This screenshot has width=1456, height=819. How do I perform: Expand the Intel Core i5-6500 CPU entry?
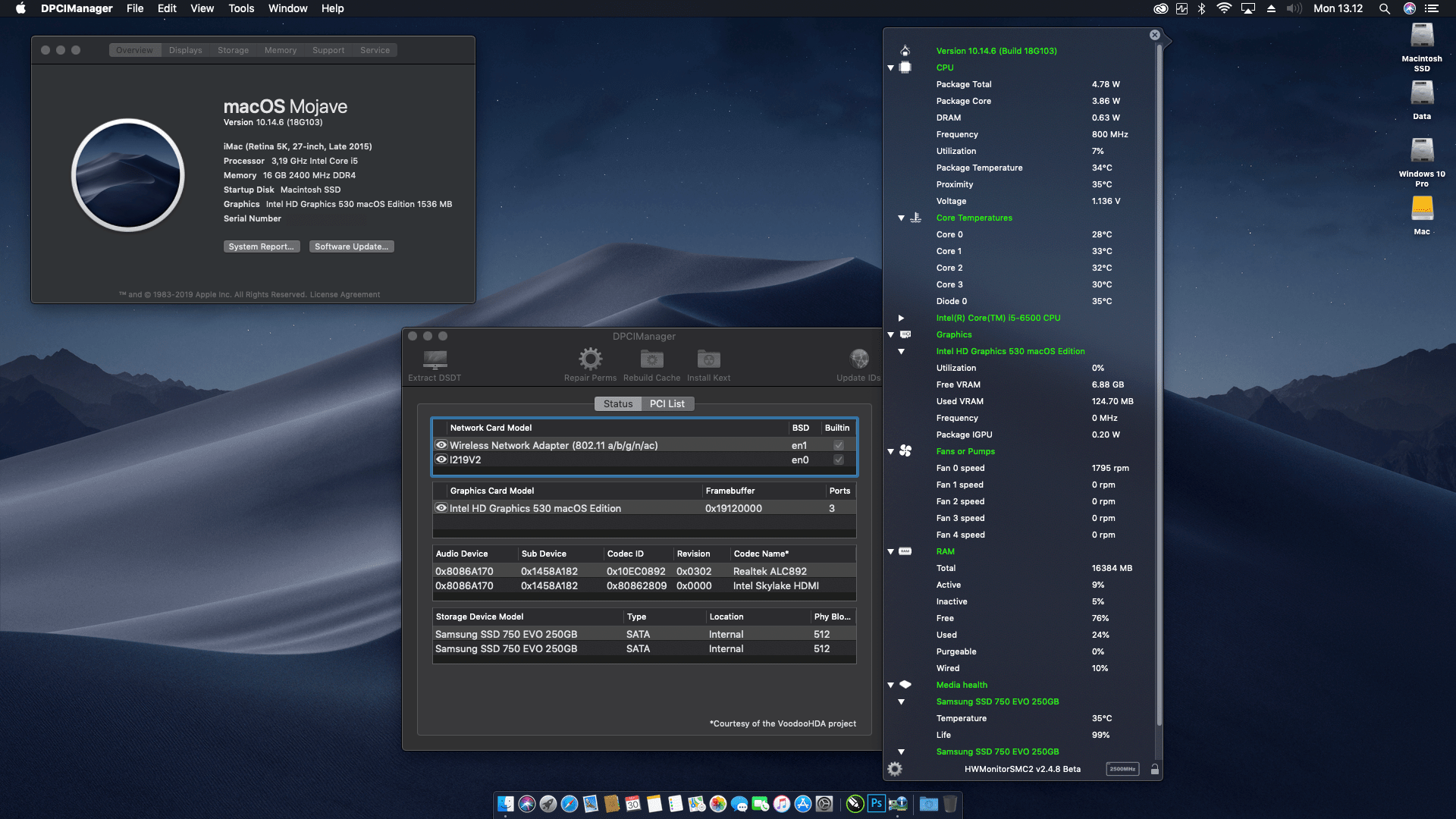(x=901, y=318)
